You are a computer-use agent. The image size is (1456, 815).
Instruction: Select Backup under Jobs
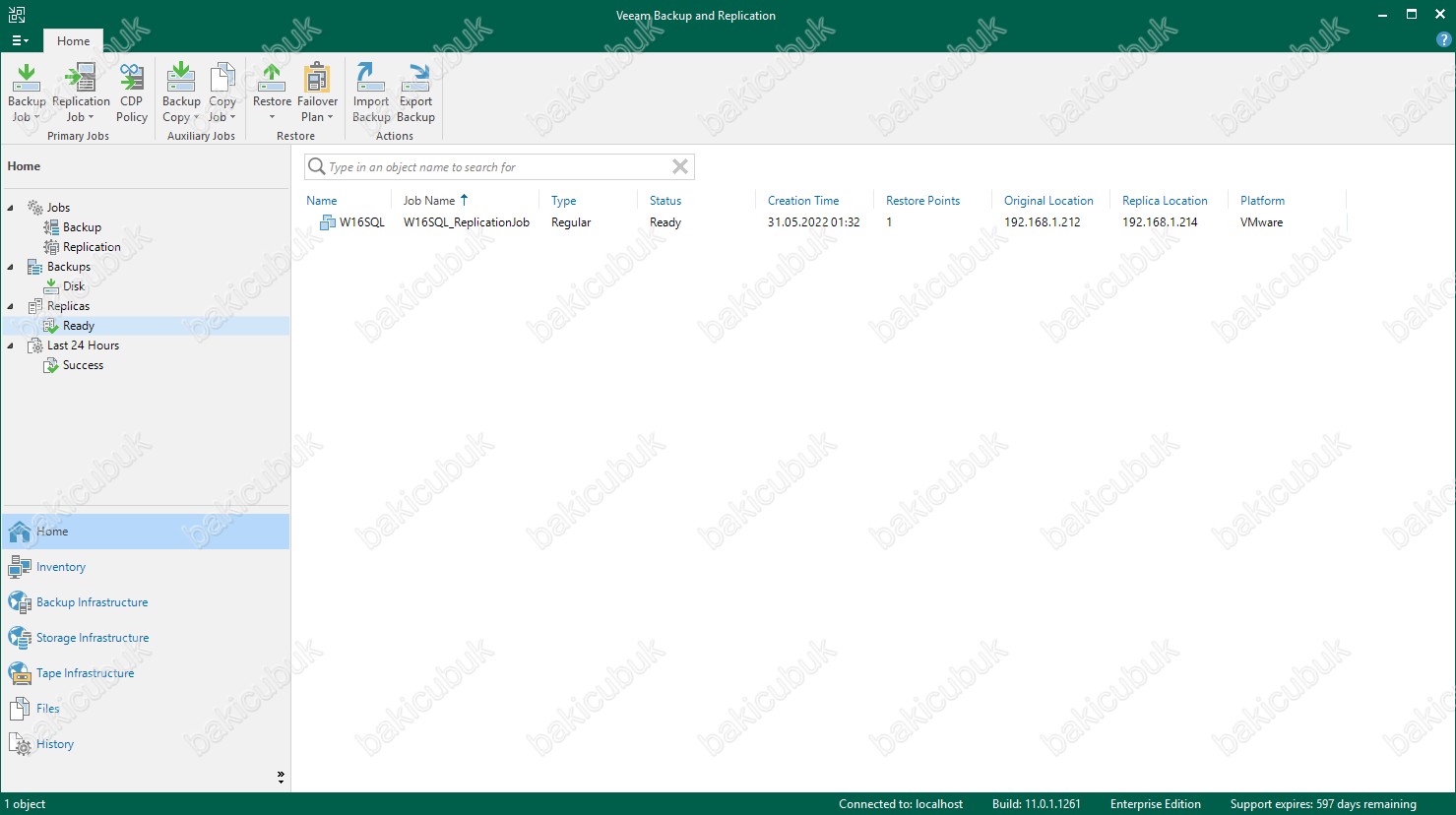point(82,227)
